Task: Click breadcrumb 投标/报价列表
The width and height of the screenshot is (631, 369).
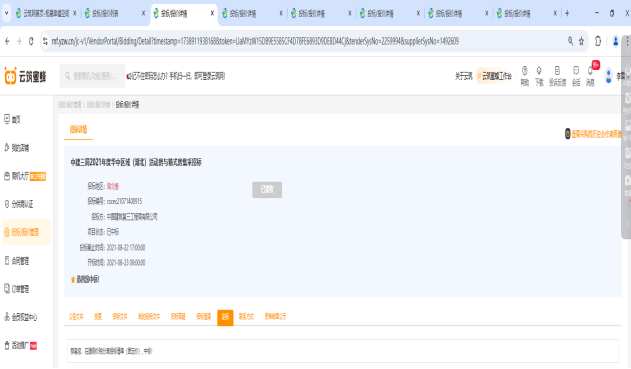Action: 99,105
